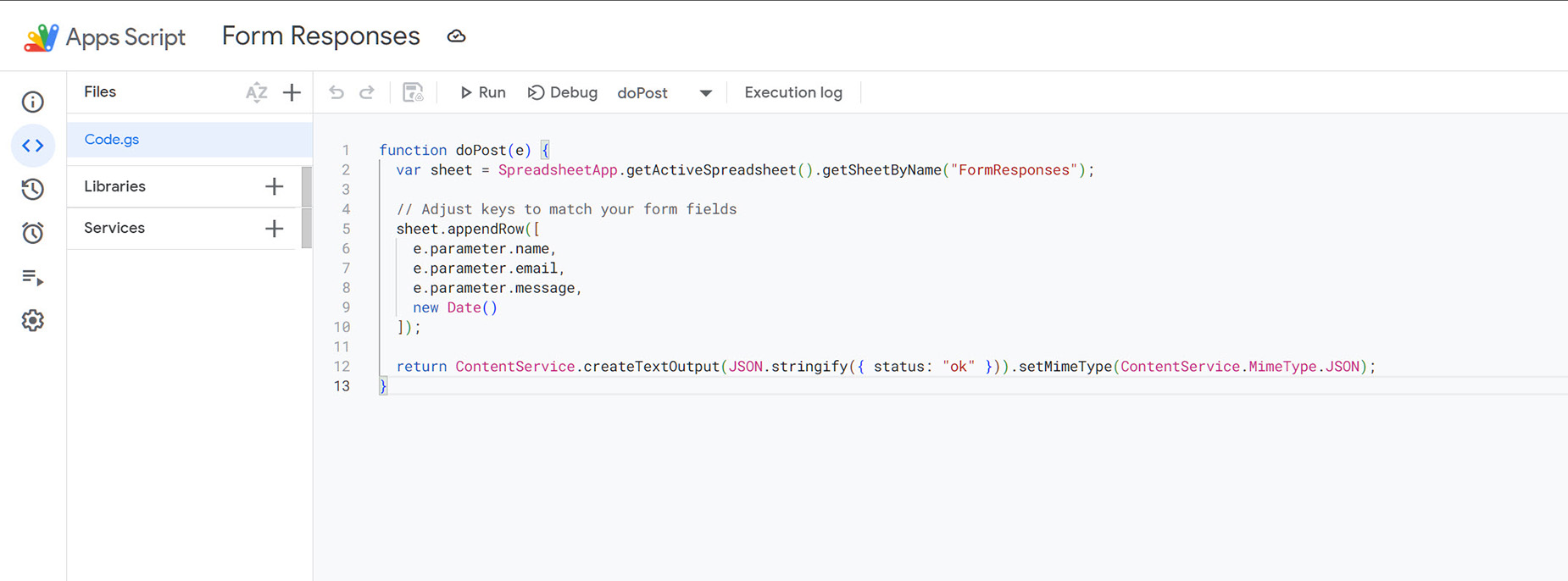Click the e.parameter.email line

489,268
